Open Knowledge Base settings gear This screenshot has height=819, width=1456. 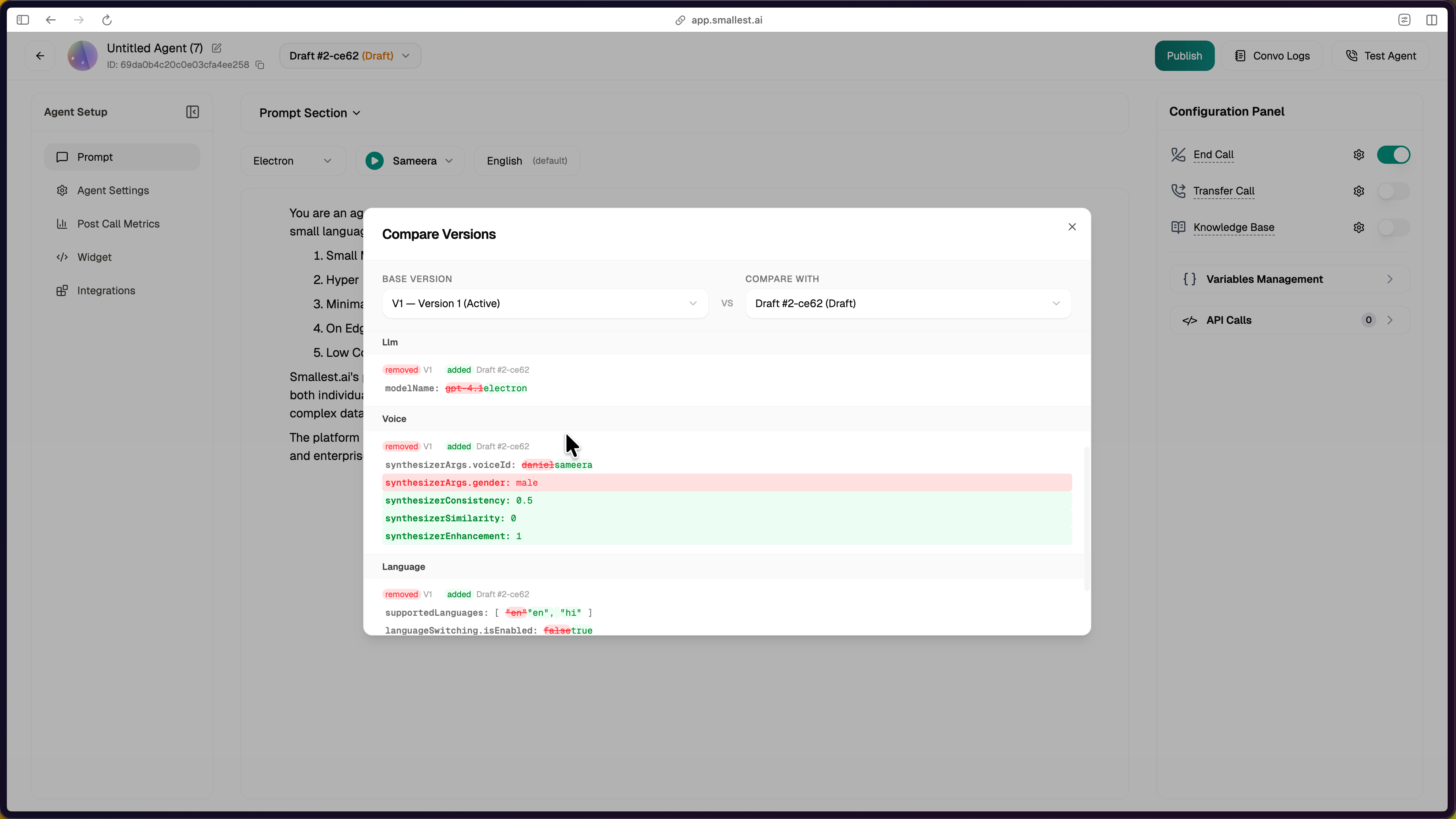point(1359,227)
